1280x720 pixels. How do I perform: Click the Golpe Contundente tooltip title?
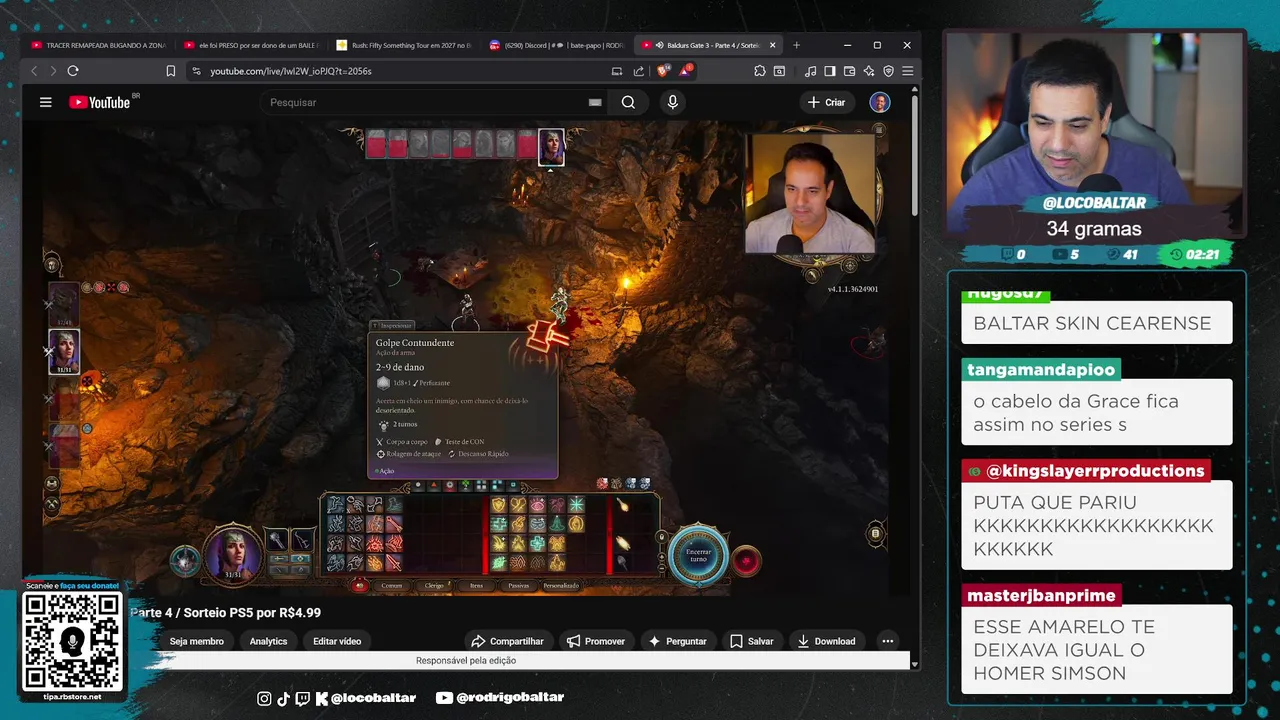click(415, 343)
